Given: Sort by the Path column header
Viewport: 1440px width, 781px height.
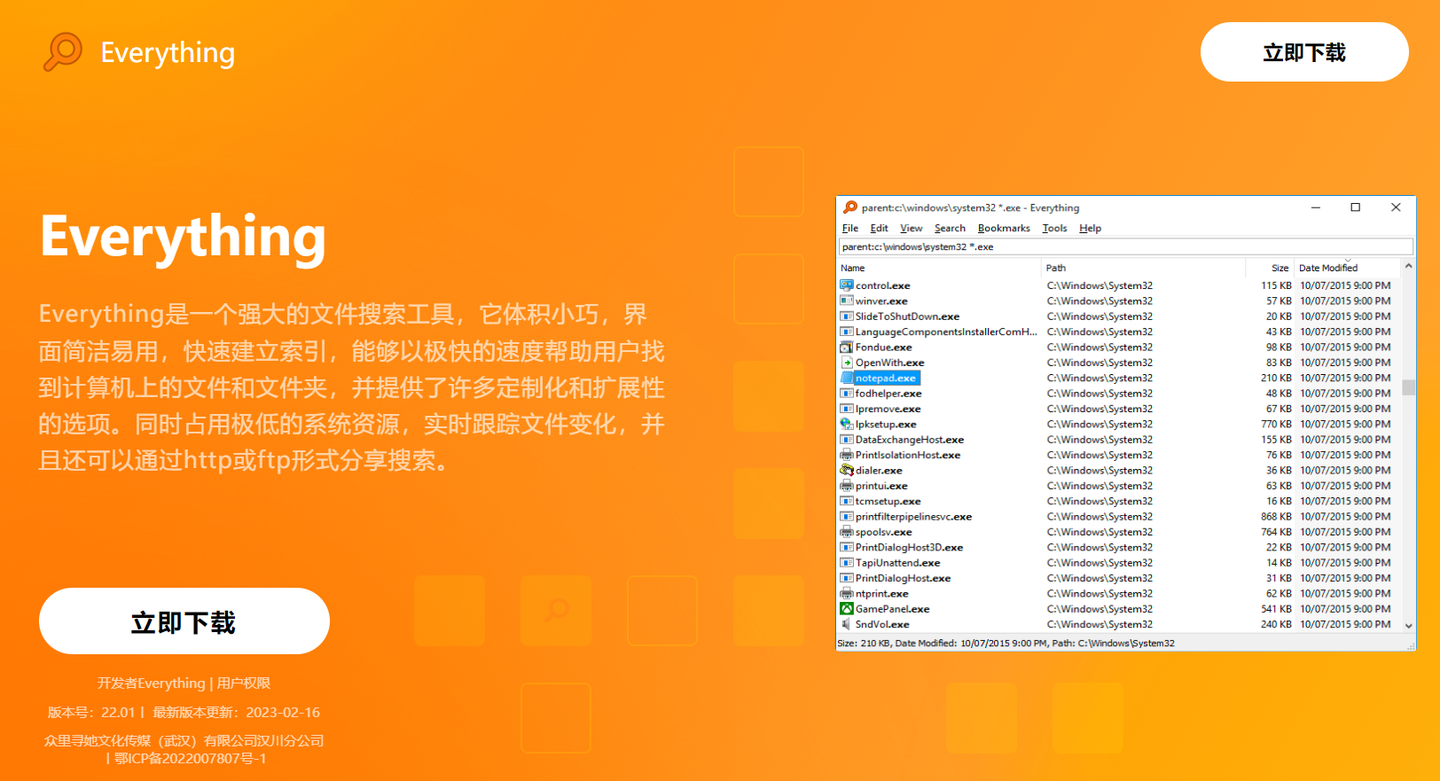Looking at the screenshot, I should [x=1144, y=268].
